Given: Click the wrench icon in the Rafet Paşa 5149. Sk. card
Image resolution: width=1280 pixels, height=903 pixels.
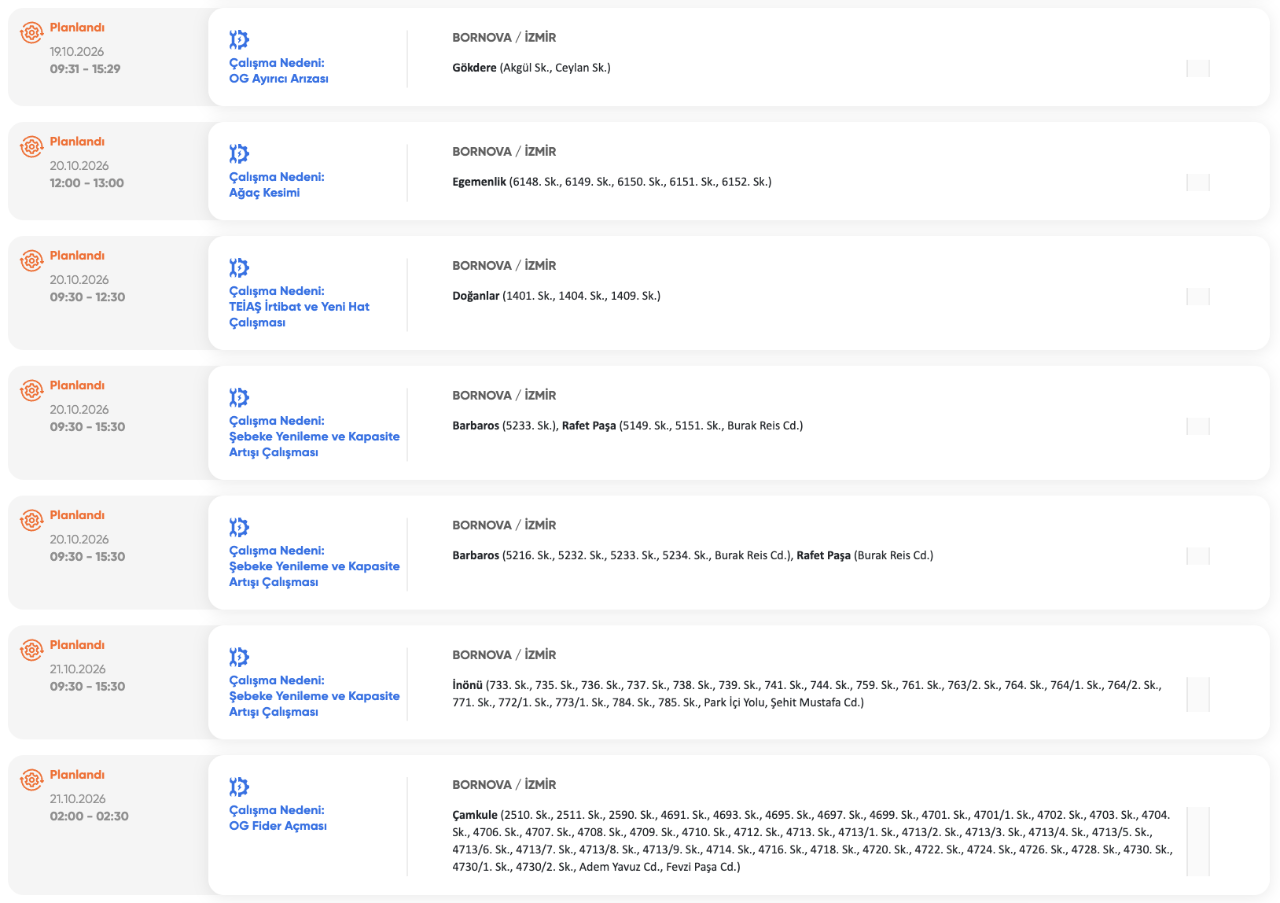Looking at the screenshot, I should coord(239,397).
